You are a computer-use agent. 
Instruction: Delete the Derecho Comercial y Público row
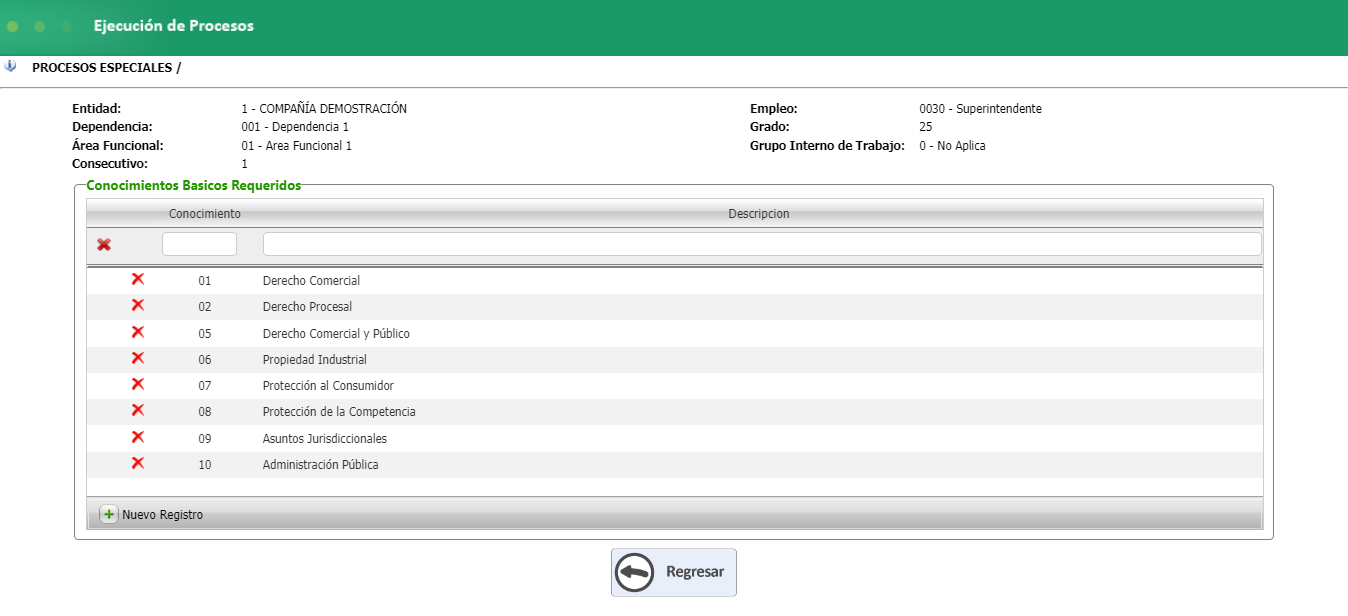coord(138,332)
